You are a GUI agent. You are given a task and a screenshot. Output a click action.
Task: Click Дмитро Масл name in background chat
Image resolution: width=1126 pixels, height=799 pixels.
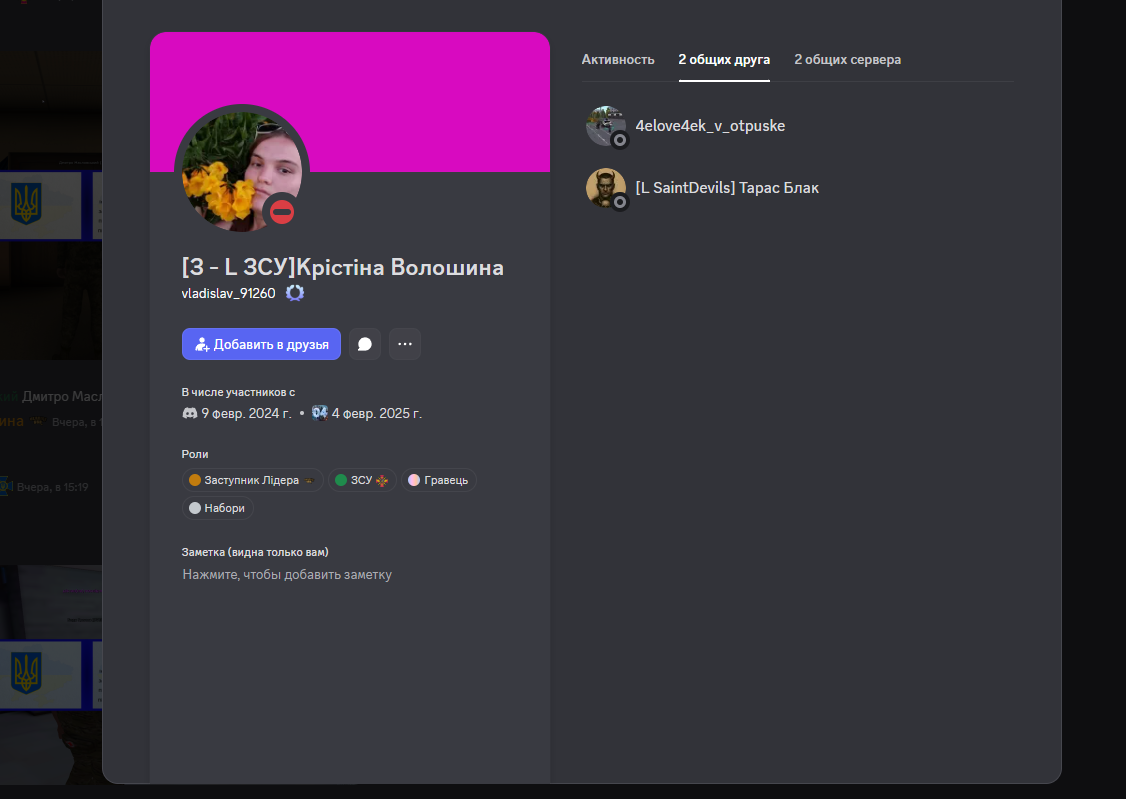(62, 396)
